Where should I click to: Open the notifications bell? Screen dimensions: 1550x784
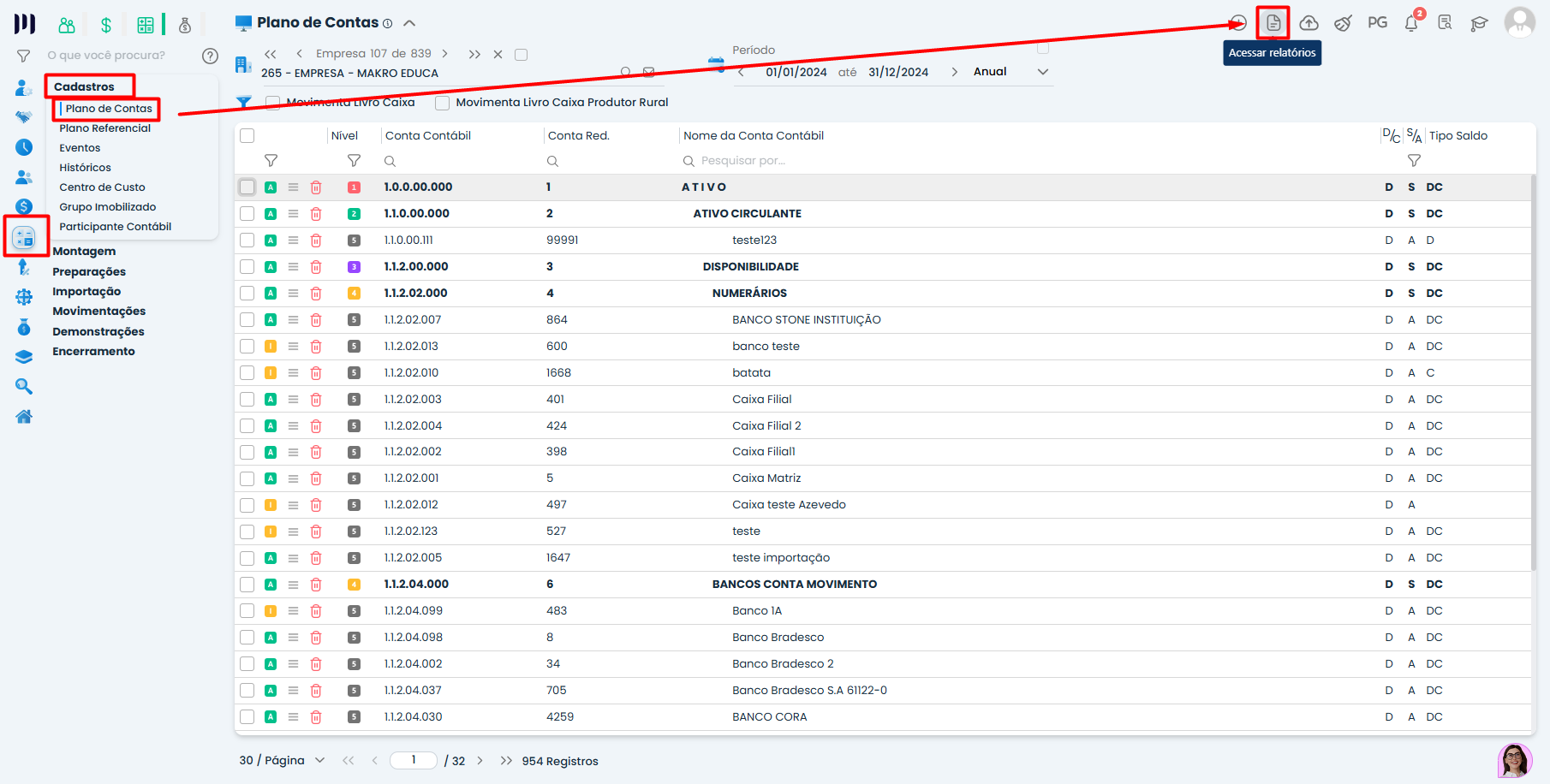(x=1411, y=23)
